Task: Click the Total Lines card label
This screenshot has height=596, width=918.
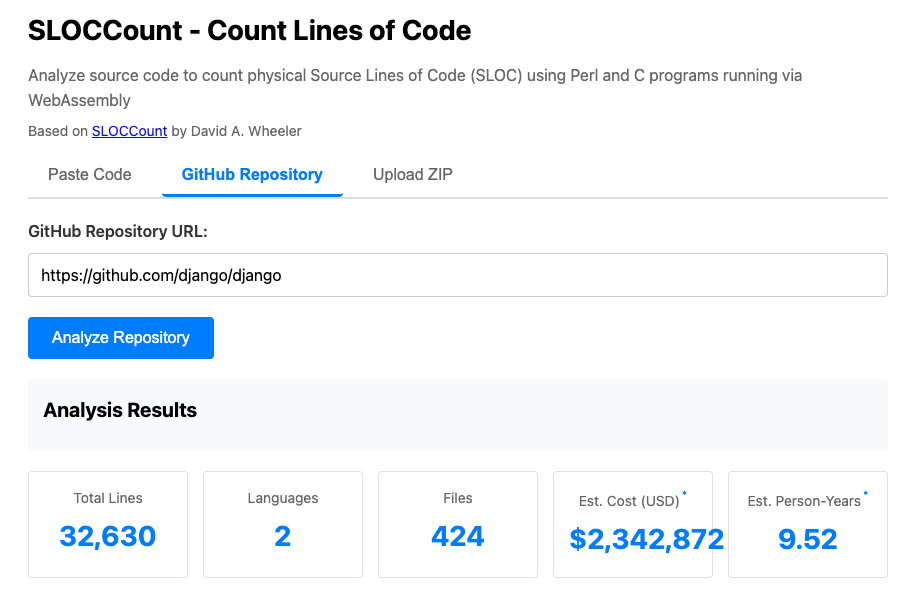Action: 108,498
